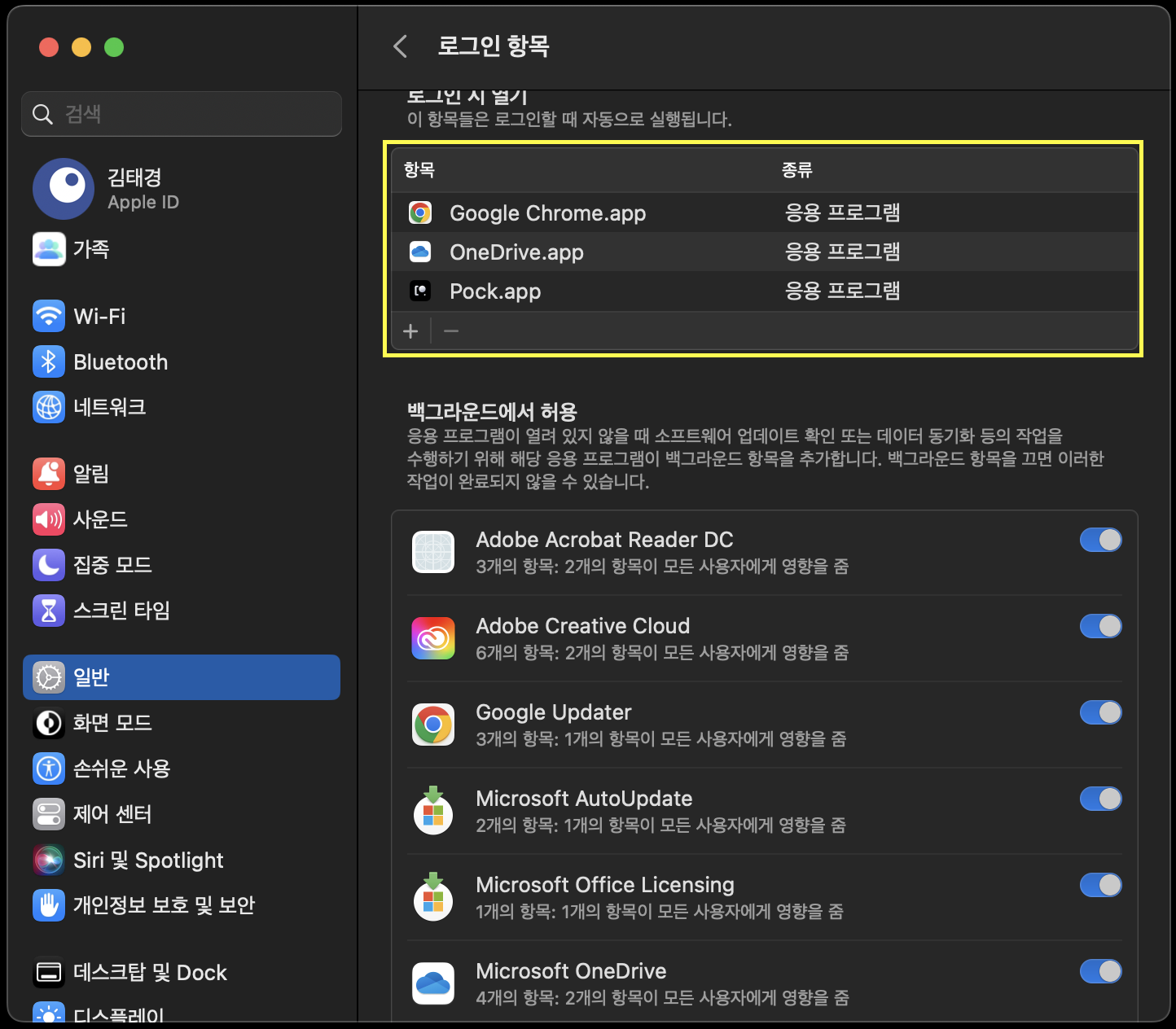Click the OneDrive.app icon in login list
Image resolution: width=1176 pixels, height=1029 pixels.
[x=420, y=252]
